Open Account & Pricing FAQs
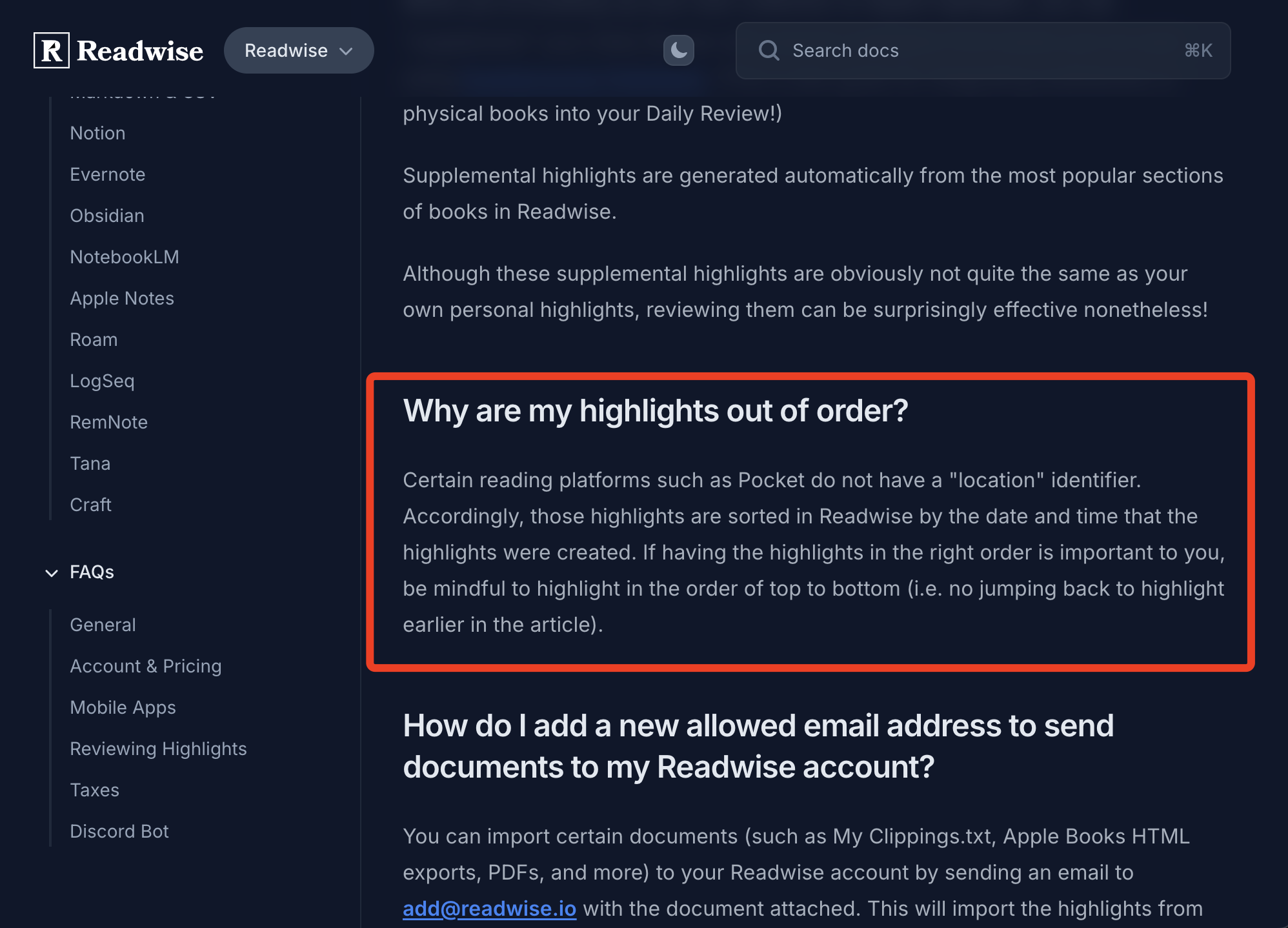 [x=145, y=666]
